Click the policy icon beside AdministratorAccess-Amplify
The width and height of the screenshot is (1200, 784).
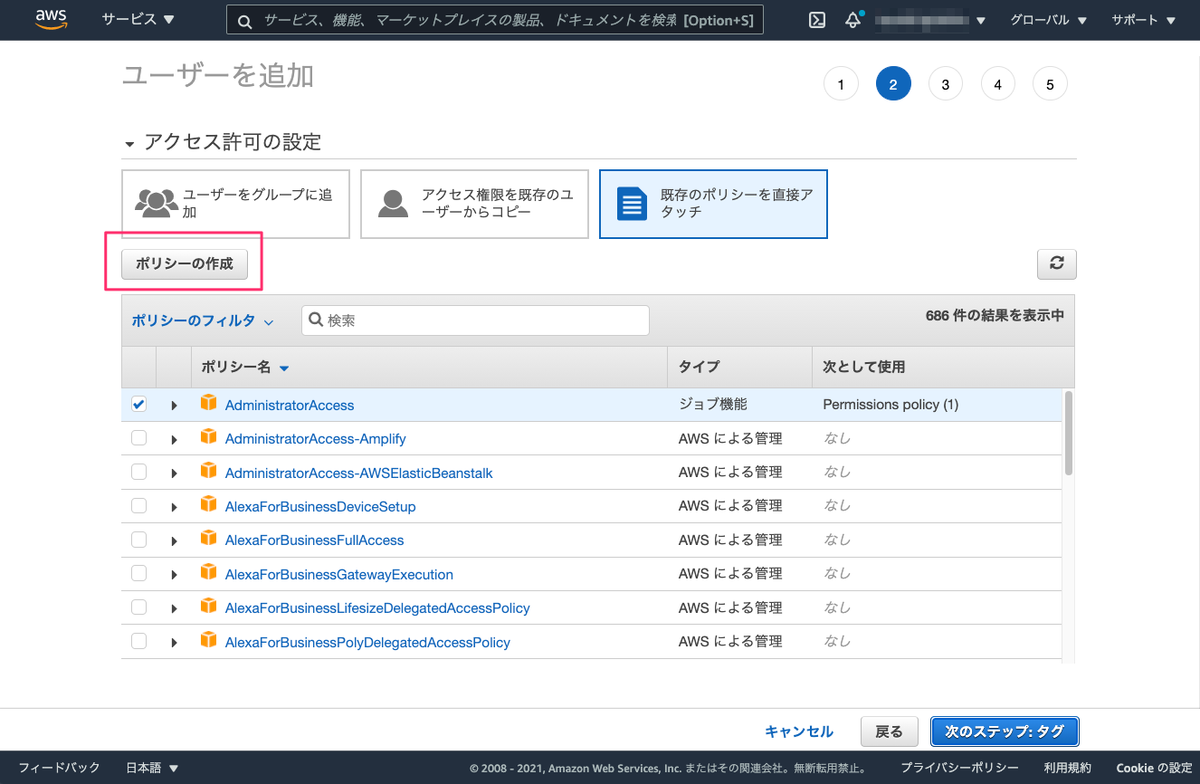208,437
